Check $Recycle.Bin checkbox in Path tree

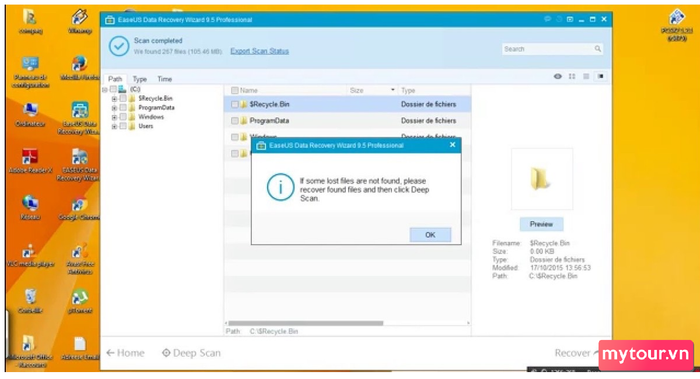[123, 98]
